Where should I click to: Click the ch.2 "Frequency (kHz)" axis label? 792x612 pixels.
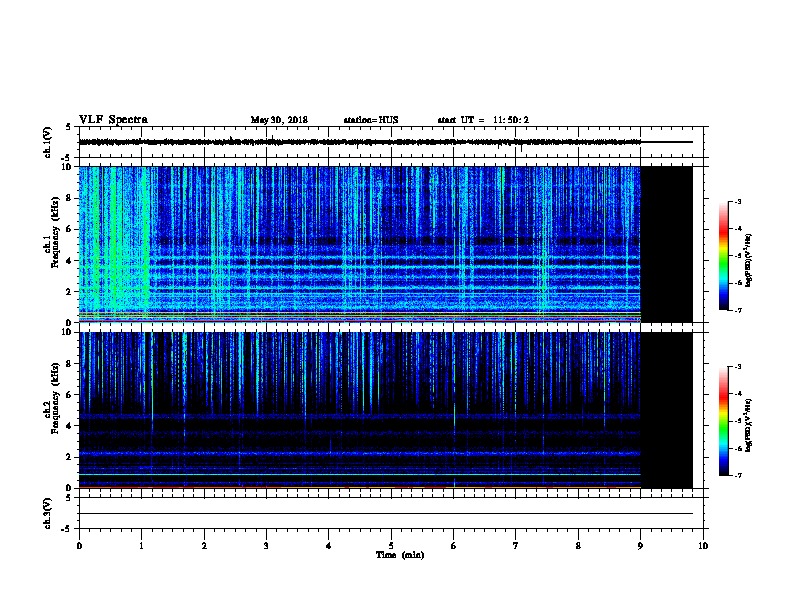(x=56, y=398)
